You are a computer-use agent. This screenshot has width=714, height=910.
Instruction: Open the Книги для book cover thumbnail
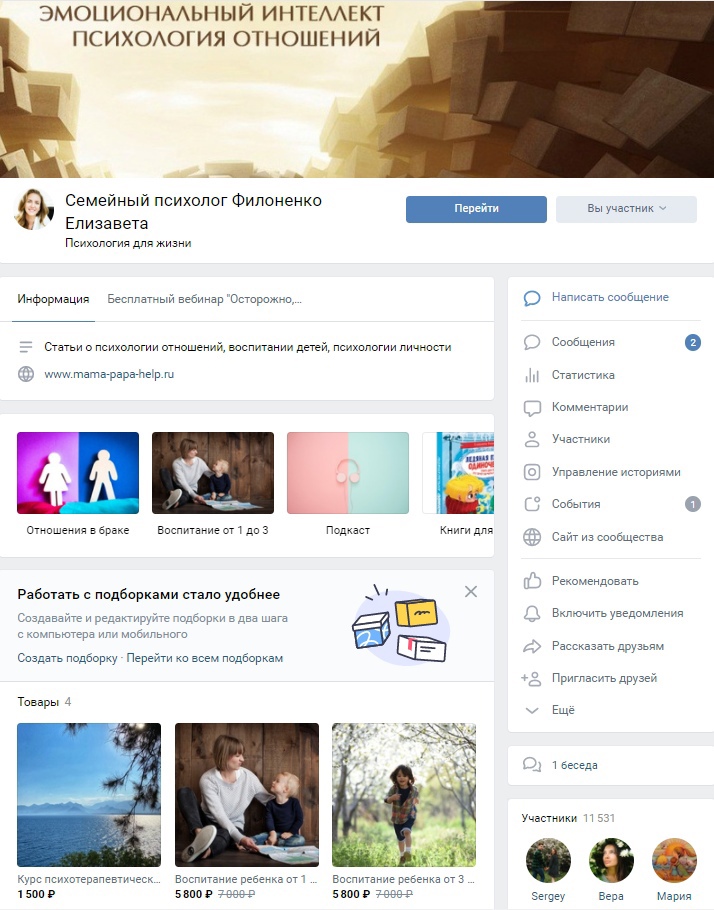(458, 473)
